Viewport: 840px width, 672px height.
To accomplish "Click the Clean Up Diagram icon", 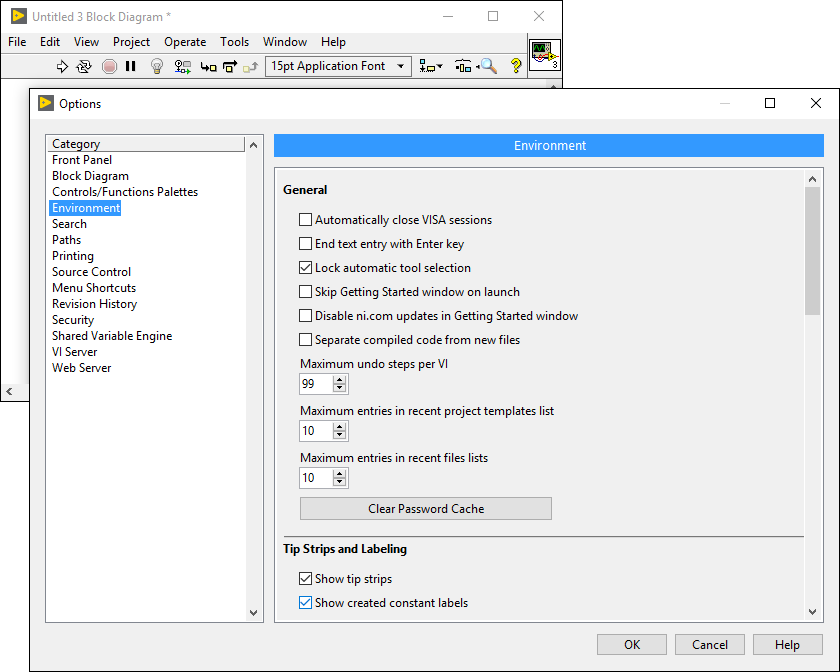I will coord(463,66).
